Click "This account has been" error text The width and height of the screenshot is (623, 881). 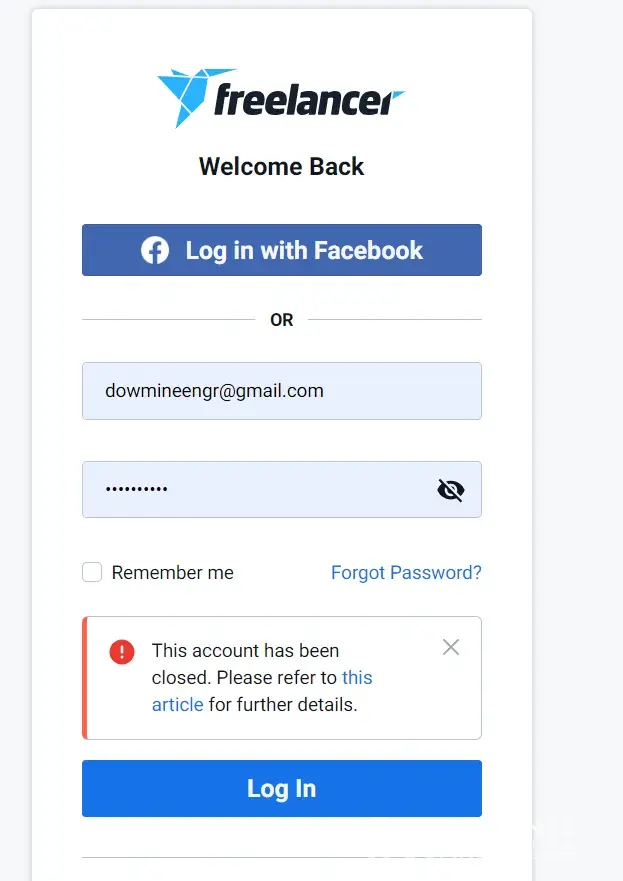pyautogui.click(x=245, y=651)
